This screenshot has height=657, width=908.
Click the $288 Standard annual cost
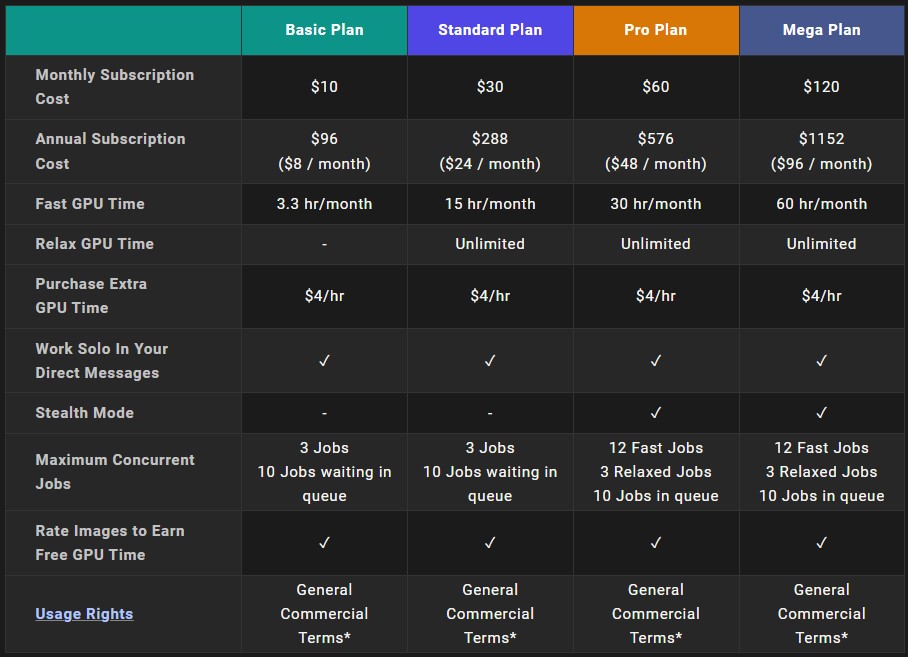[x=490, y=139]
